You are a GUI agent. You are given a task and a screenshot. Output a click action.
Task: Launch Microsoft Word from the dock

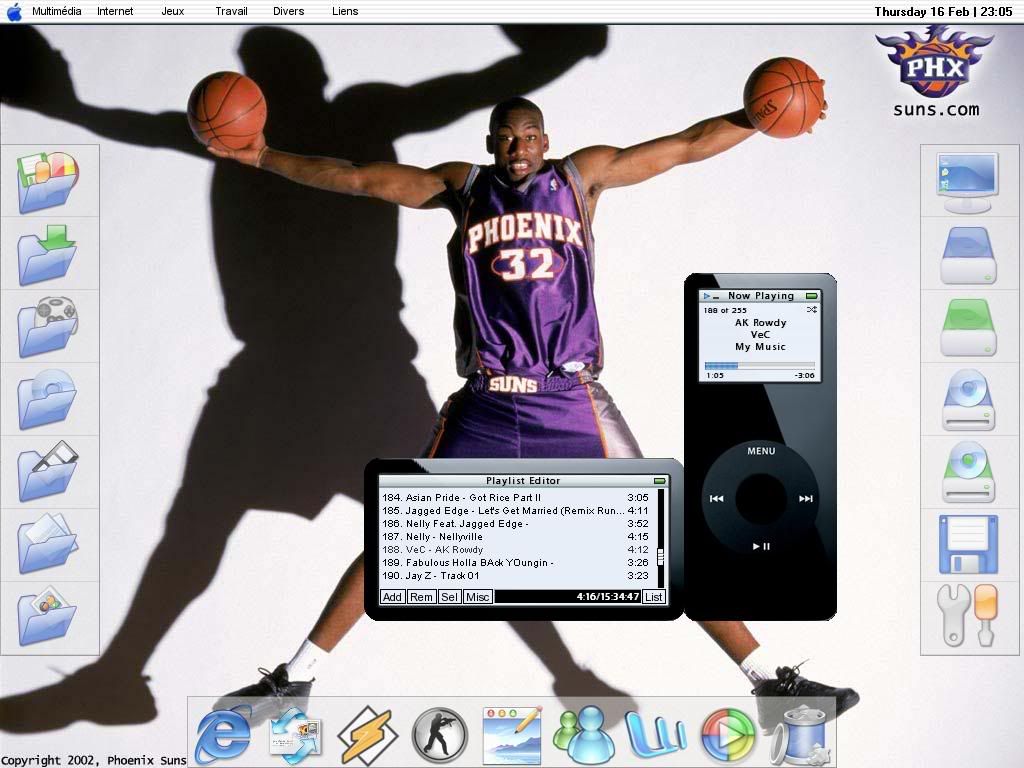[656, 735]
